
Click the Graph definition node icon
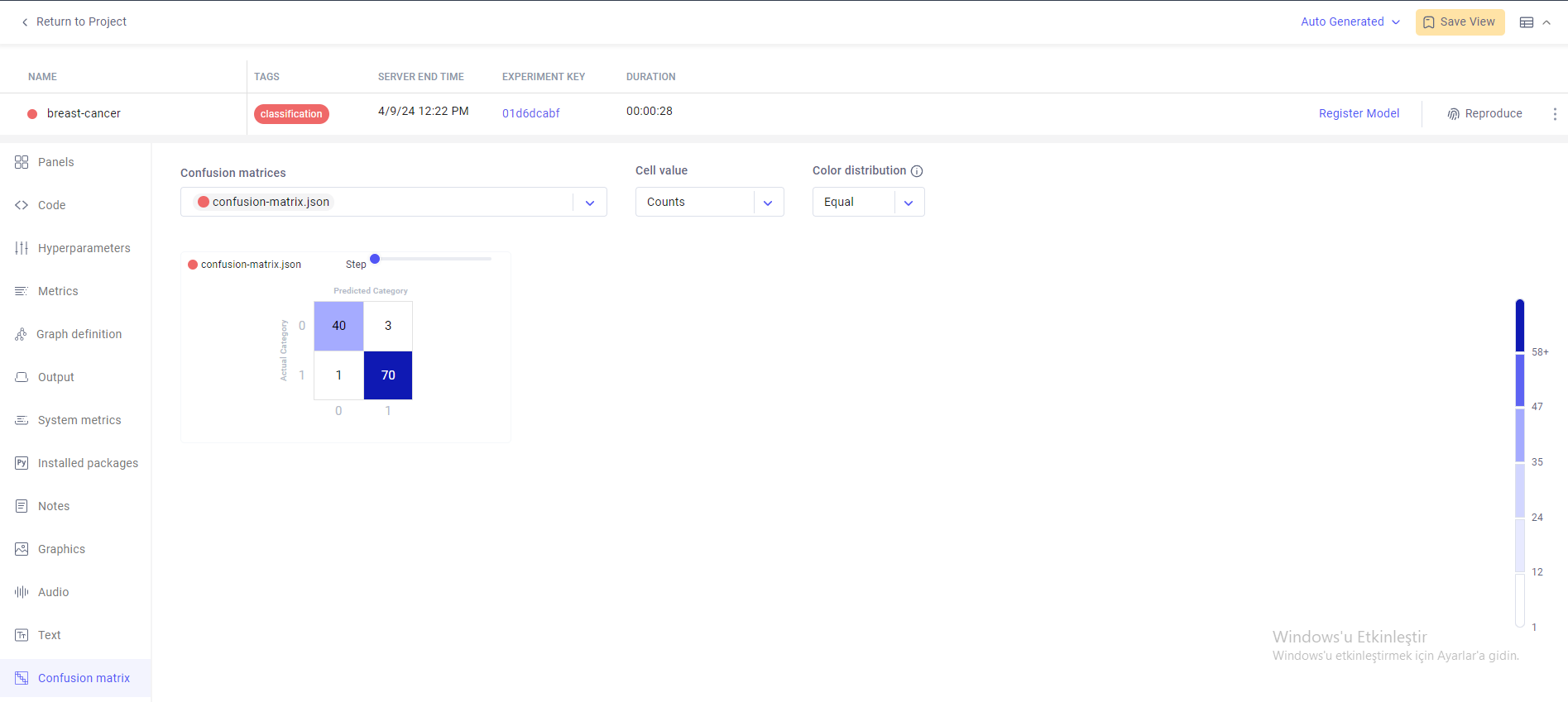(21, 334)
